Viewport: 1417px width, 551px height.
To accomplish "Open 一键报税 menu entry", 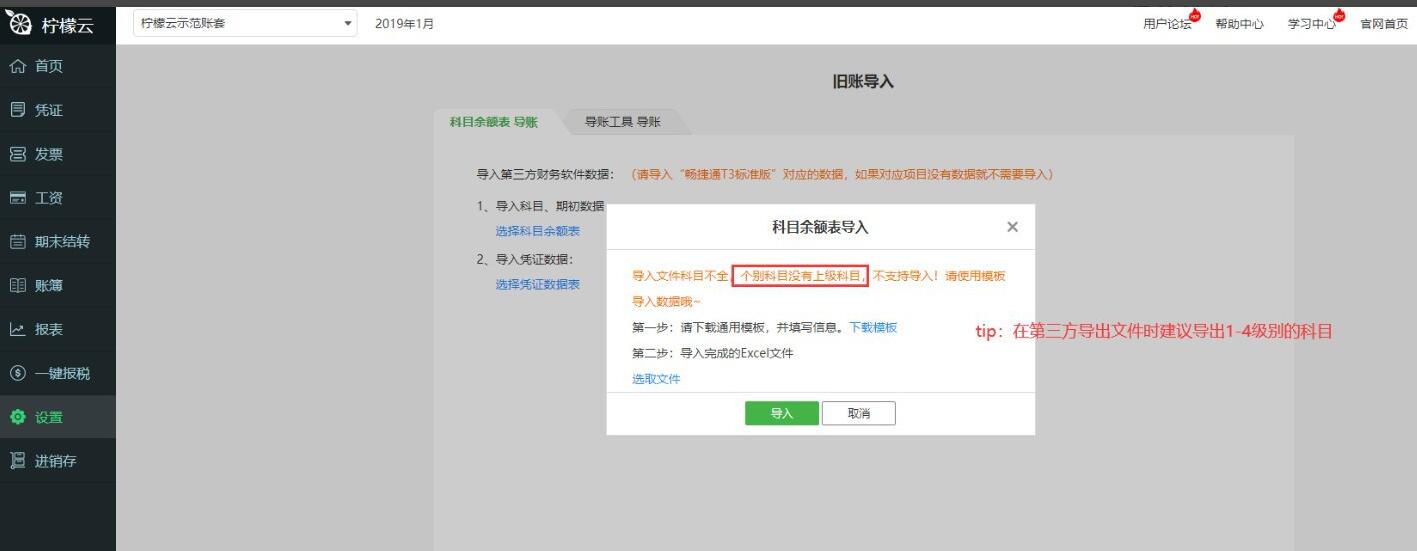I will [x=58, y=373].
